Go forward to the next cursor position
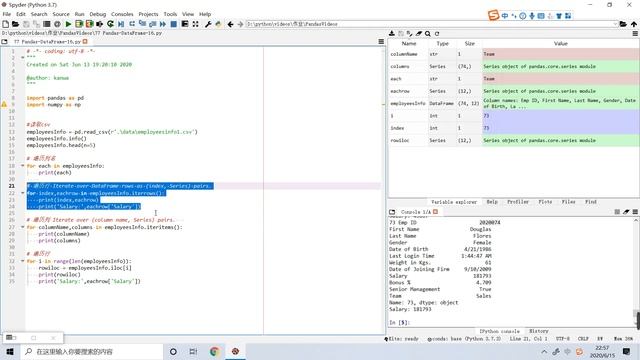Viewport: 640px width, 360px height. point(240,24)
